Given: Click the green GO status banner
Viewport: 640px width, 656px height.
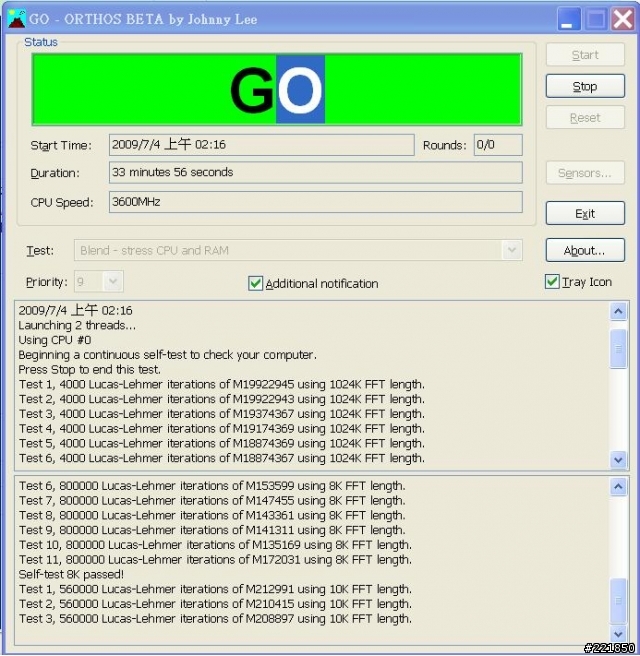Looking at the screenshot, I should click(277, 90).
